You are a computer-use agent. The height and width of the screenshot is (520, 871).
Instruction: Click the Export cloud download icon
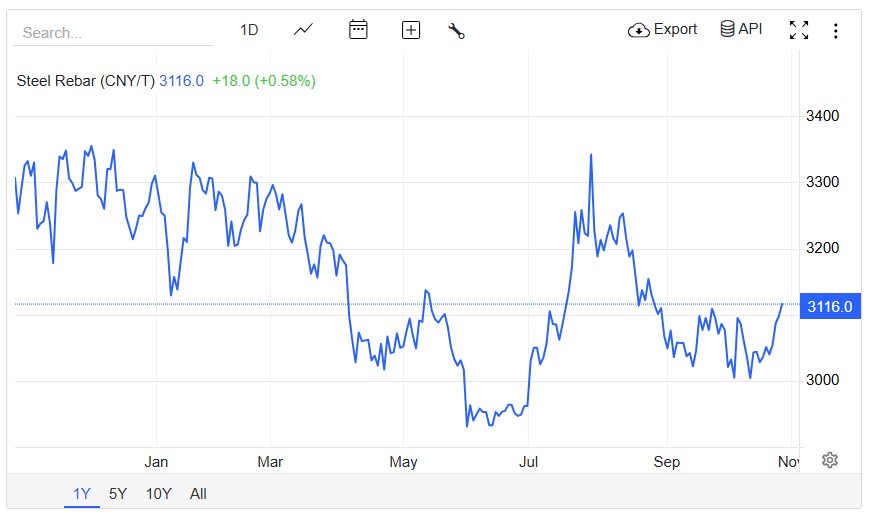click(x=639, y=30)
